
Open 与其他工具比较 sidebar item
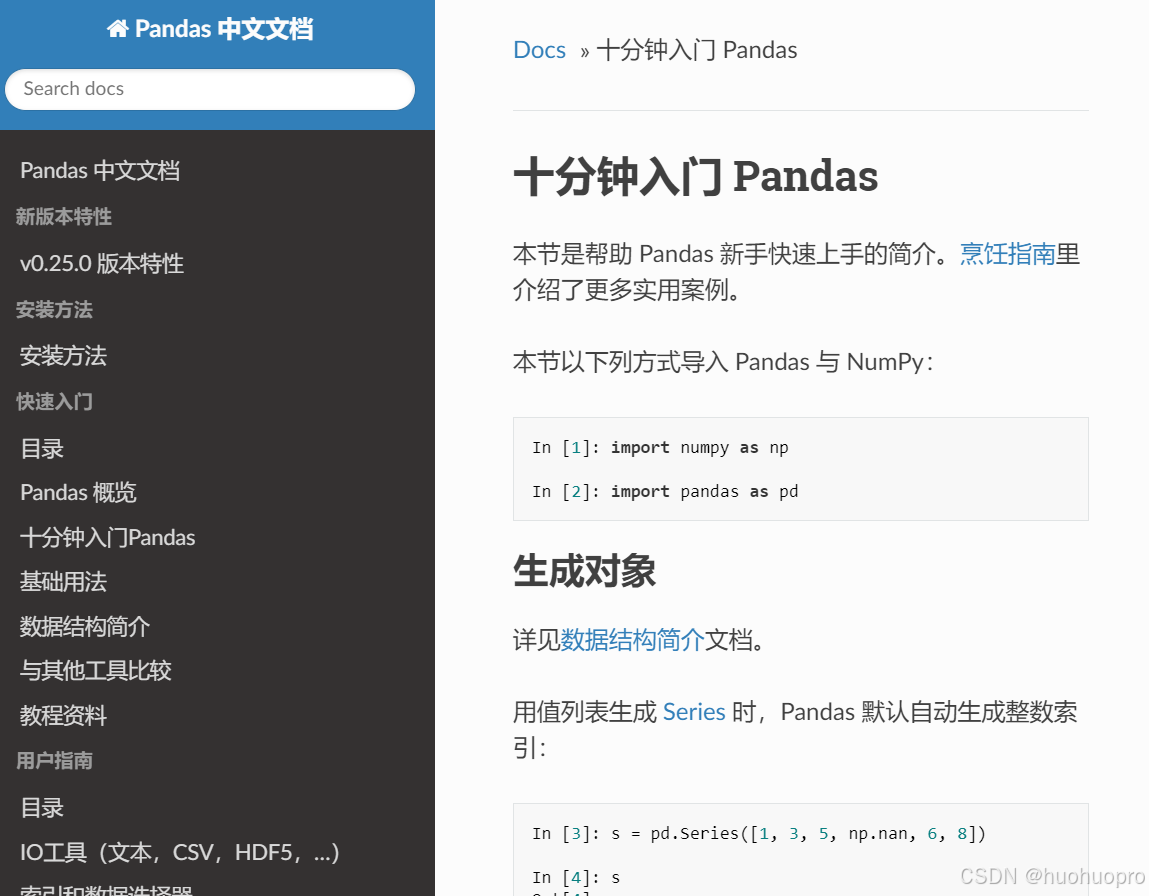(95, 670)
